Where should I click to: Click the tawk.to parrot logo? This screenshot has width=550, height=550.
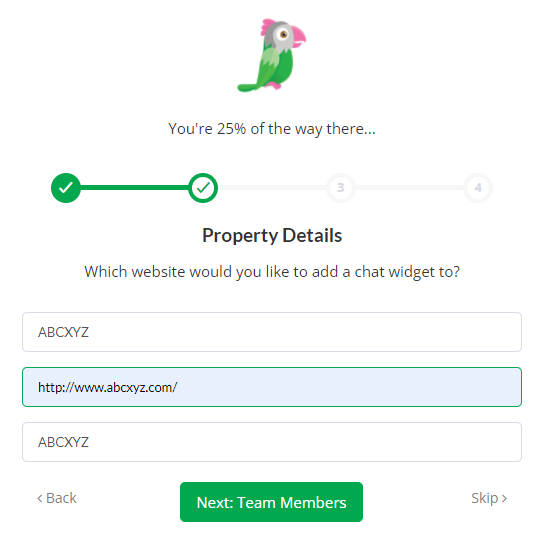click(272, 55)
